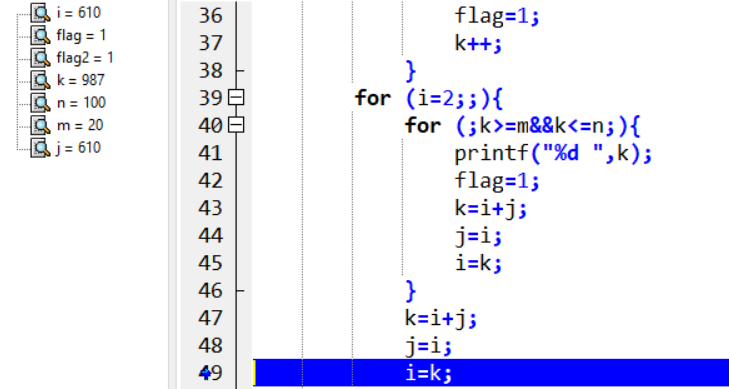The image size is (729, 389).
Task: Click line number 41 in the gutter
Action: pos(211,153)
